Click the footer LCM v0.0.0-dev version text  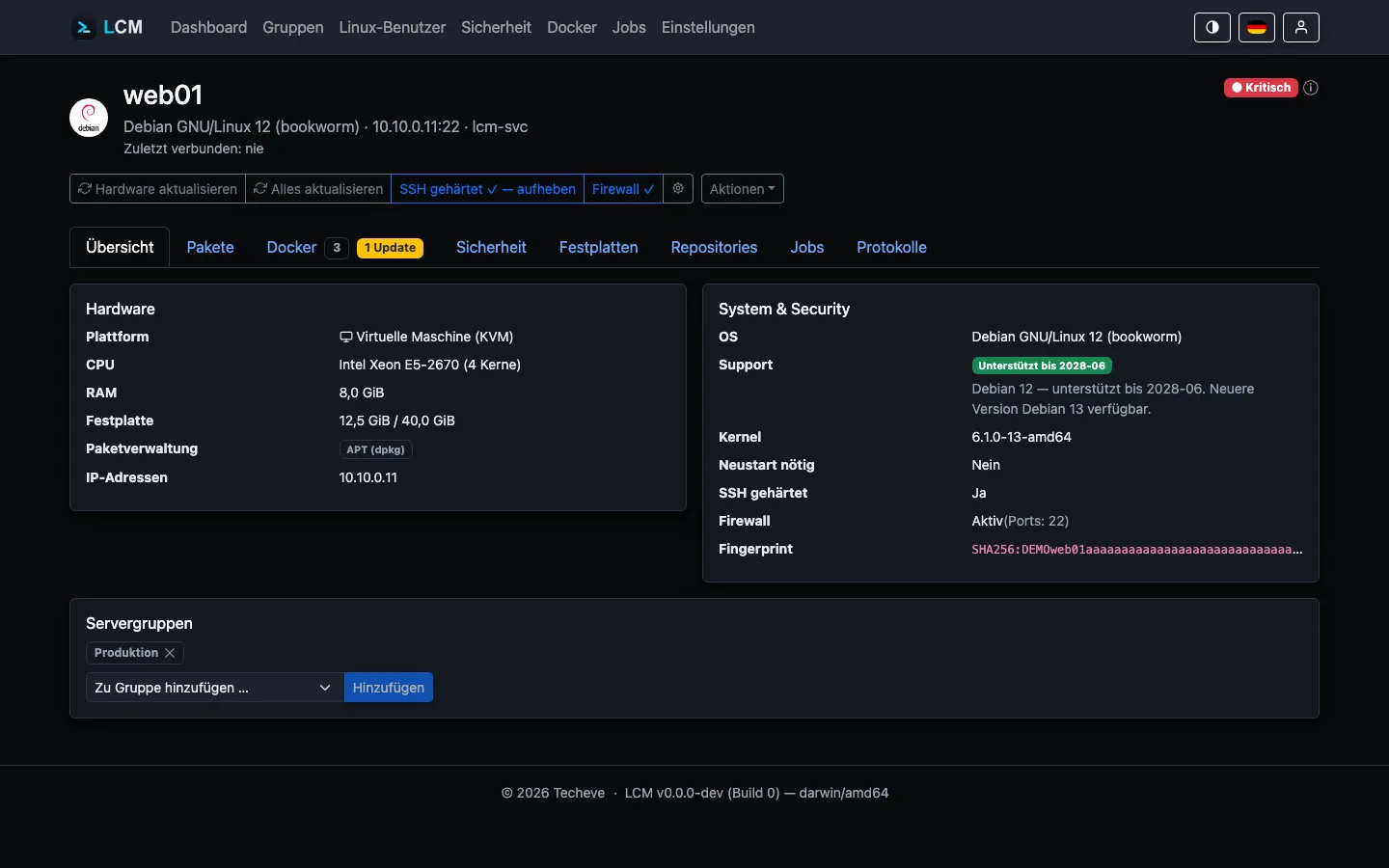coord(756,793)
